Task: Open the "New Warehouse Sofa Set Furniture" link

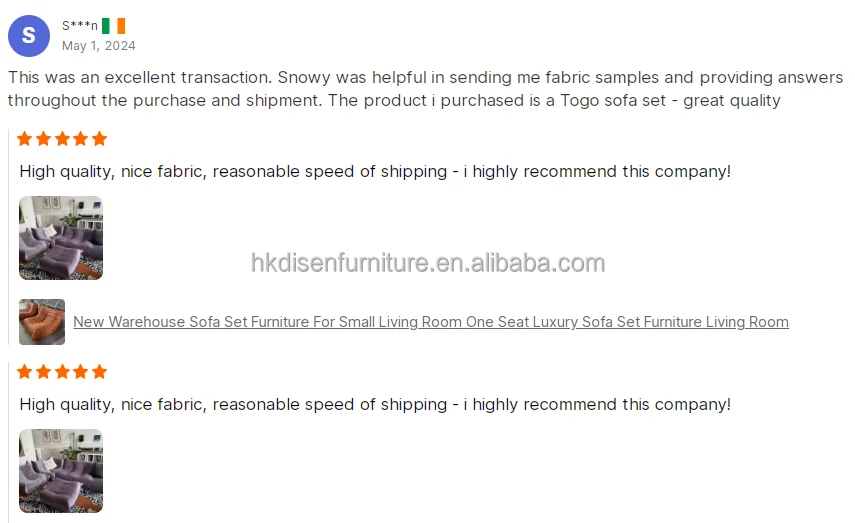Action: click(430, 322)
